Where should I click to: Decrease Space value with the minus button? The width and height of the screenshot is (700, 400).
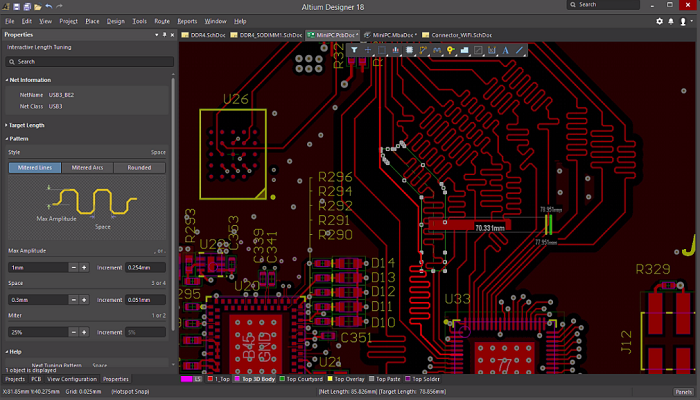pos(74,300)
